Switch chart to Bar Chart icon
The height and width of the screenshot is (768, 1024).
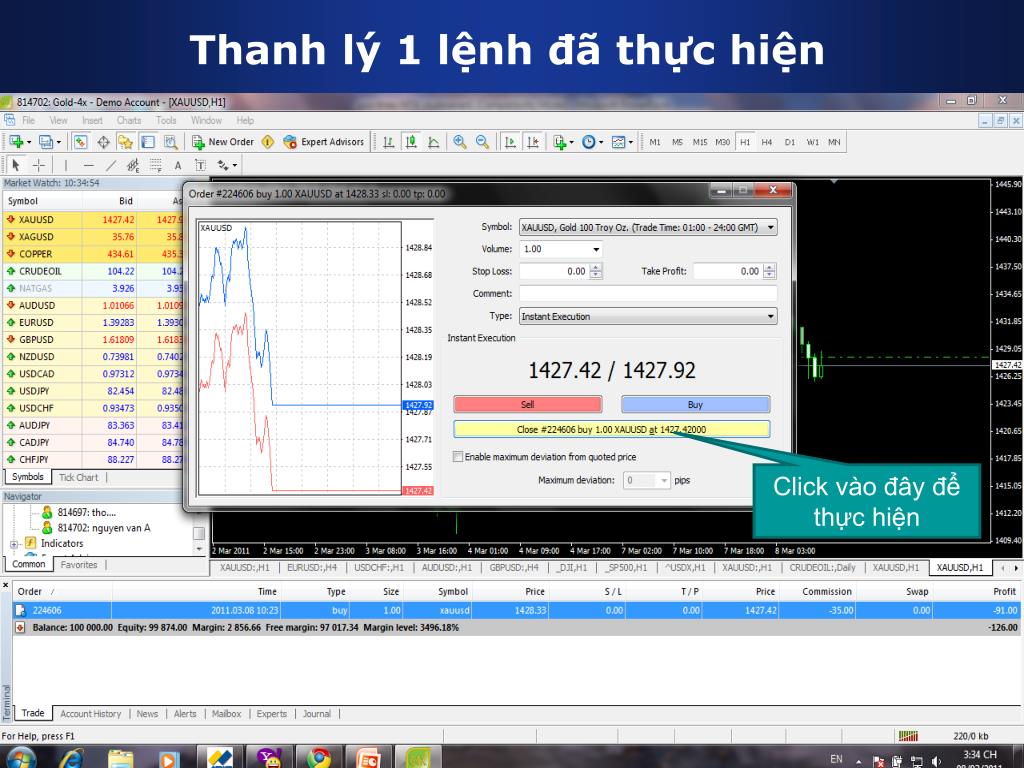coord(389,142)
